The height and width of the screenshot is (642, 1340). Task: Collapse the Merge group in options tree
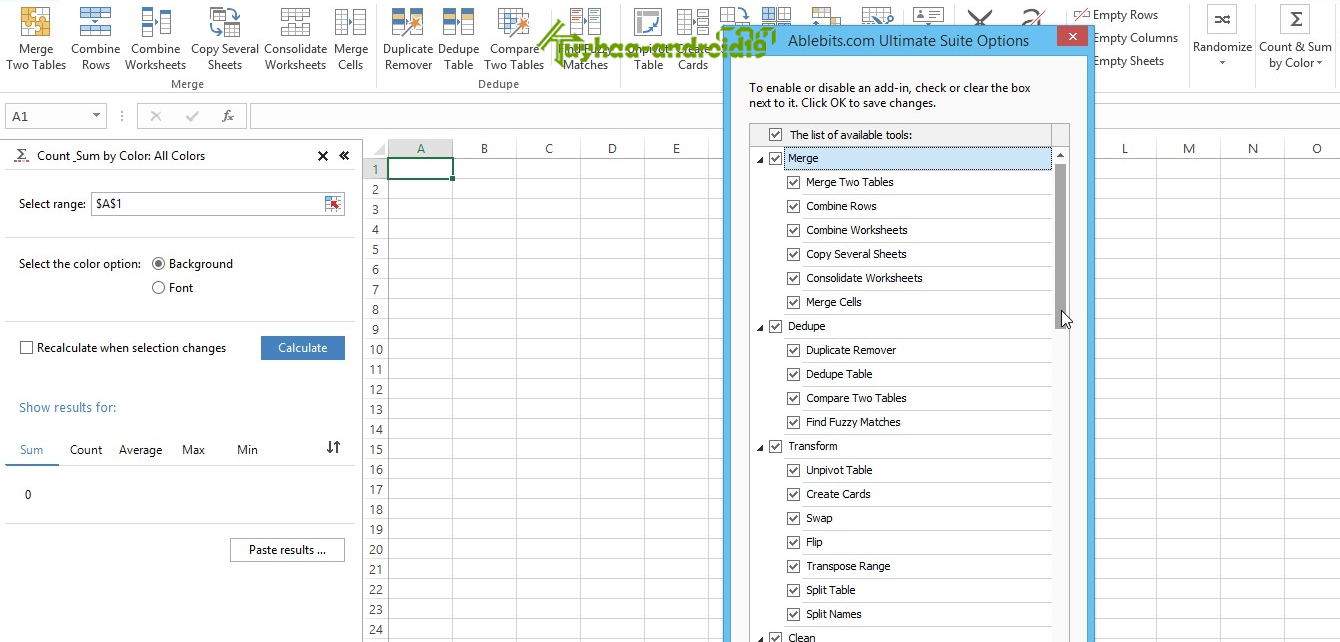[x=759, y=159]
